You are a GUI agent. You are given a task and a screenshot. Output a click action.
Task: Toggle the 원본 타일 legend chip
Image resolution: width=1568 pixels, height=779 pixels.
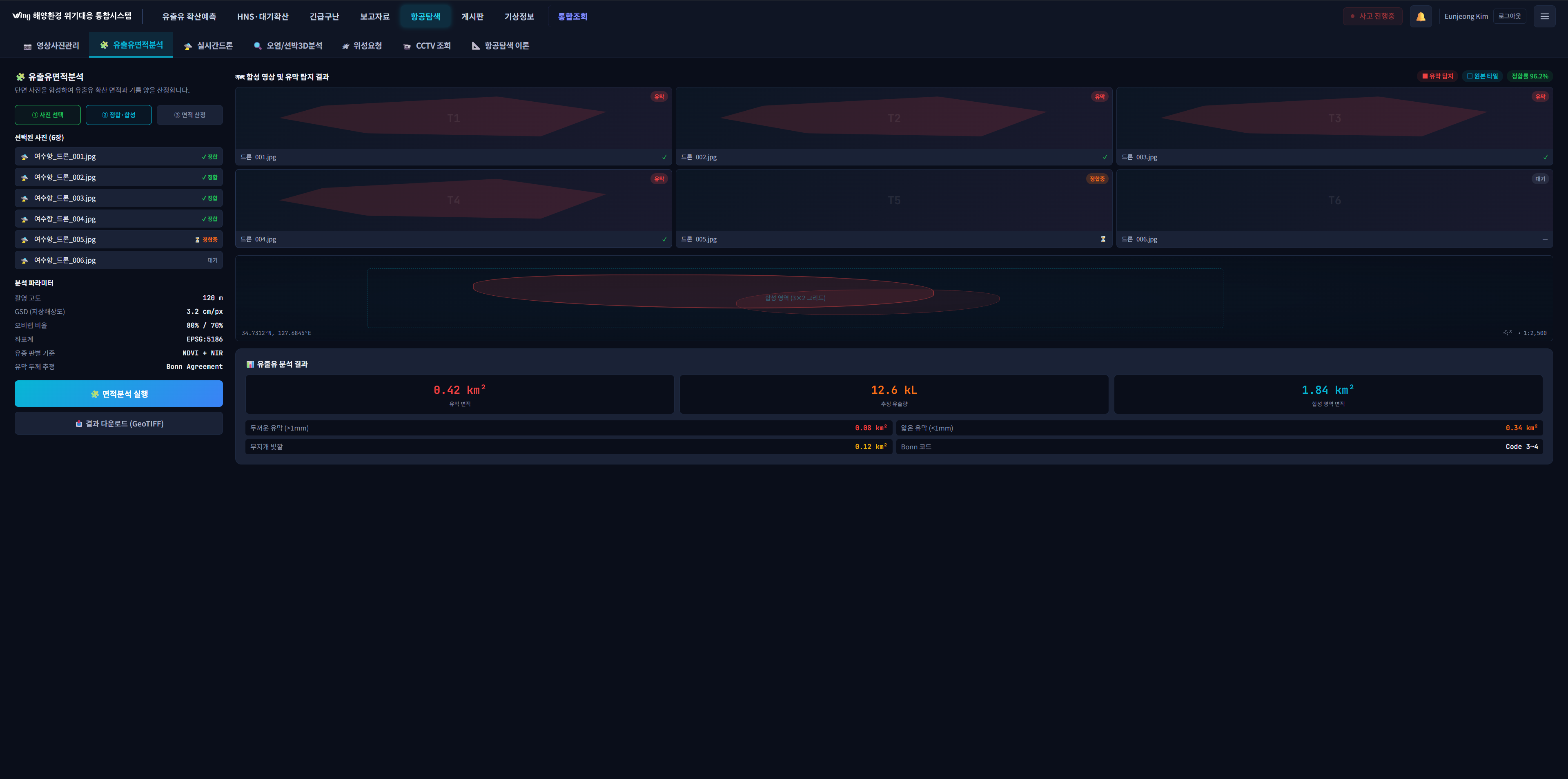pyautogui.click(x=1481, y=76)
